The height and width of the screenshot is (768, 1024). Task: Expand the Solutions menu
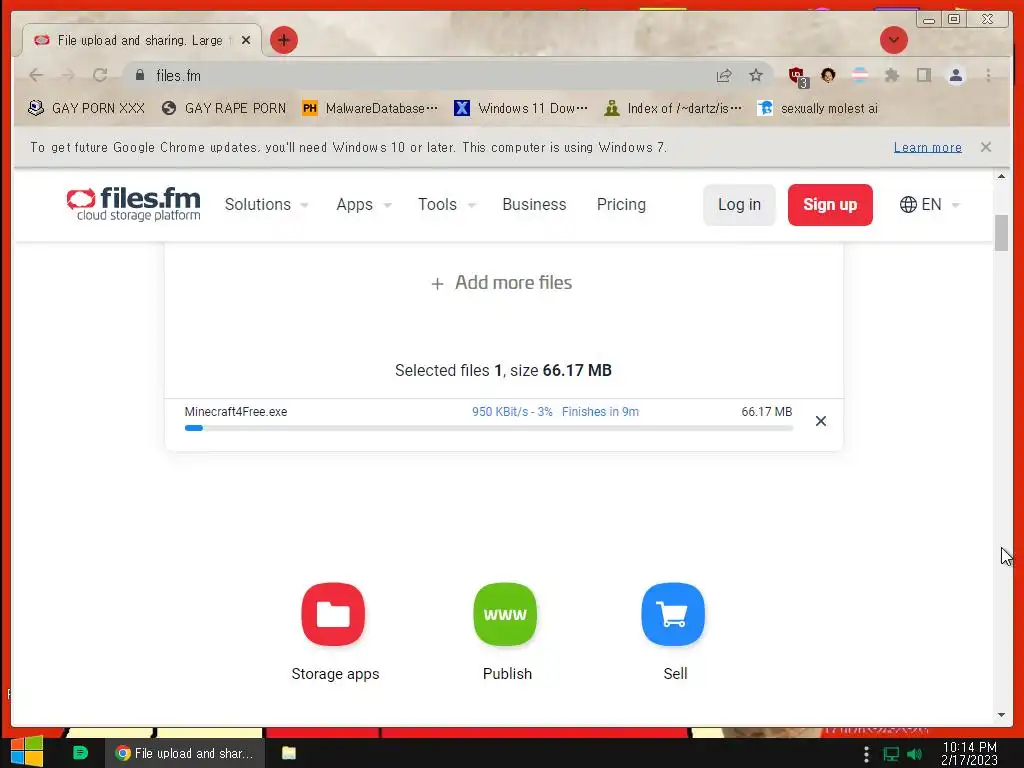point(266,204)
